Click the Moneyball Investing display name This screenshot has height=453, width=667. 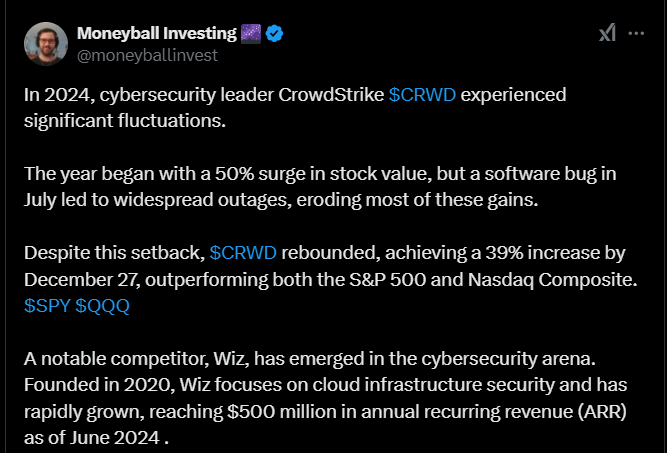pos(156,33)
